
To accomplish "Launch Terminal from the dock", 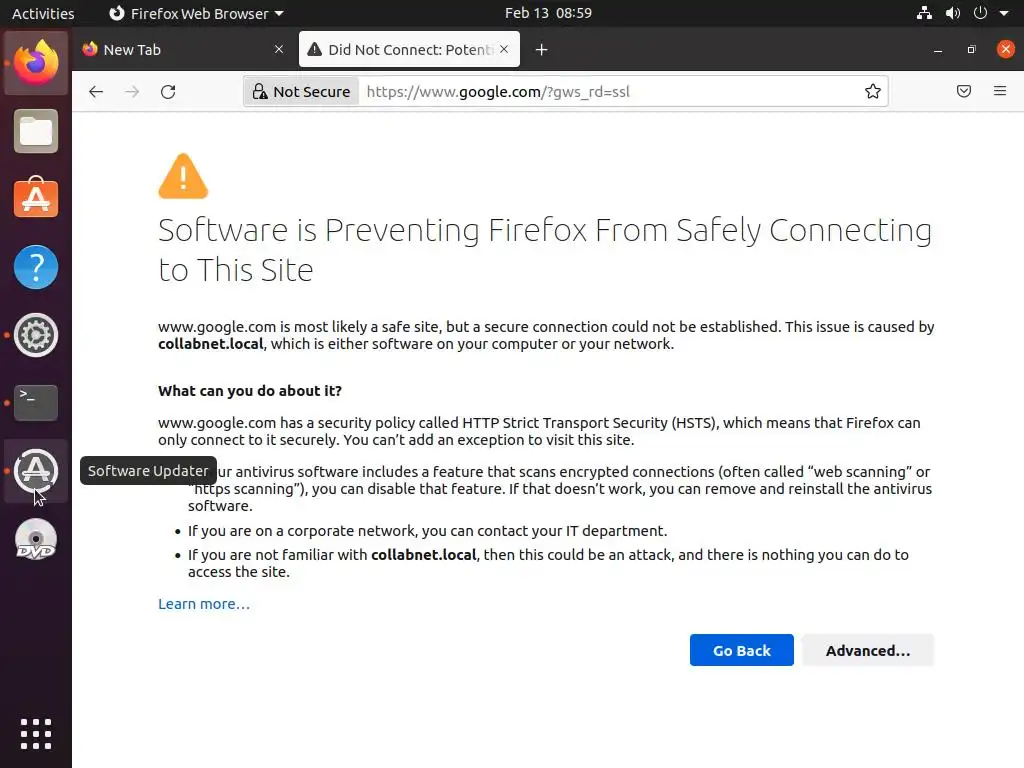I will pyautogui.click(x=36, y=402).
